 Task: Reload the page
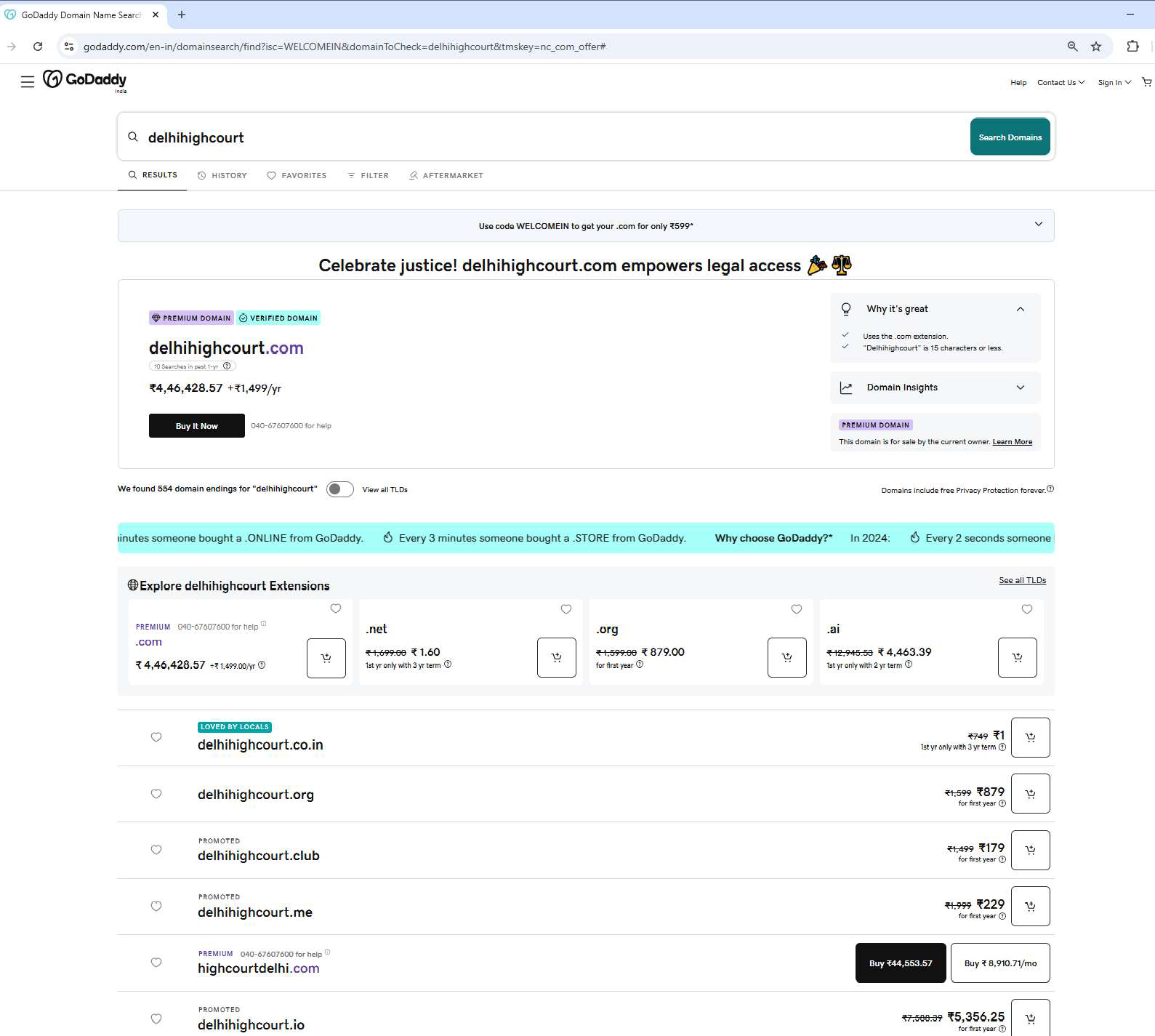38,47
